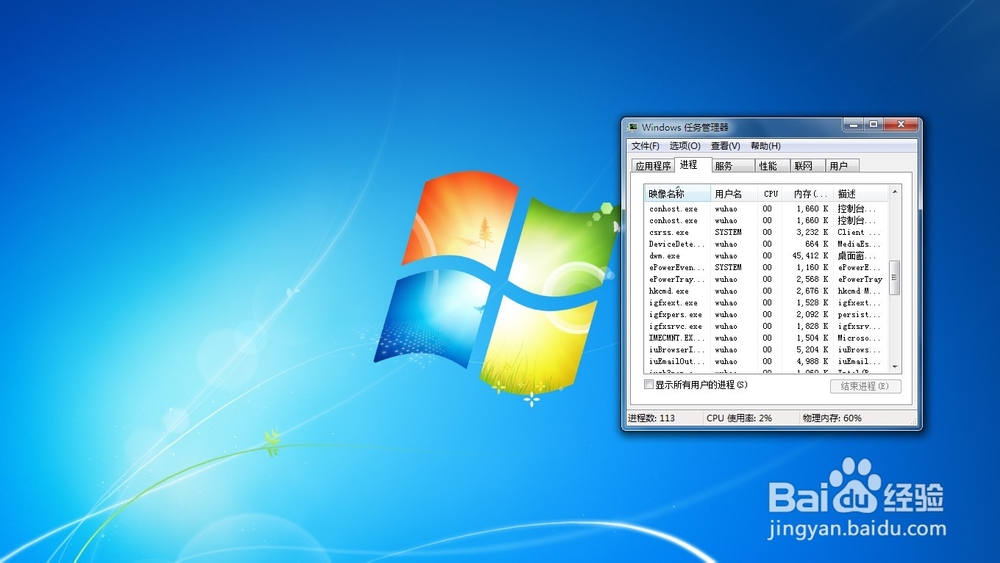1000x563 pixels.
Task: Click the persist... description cell
Action: tap(859, 314)
